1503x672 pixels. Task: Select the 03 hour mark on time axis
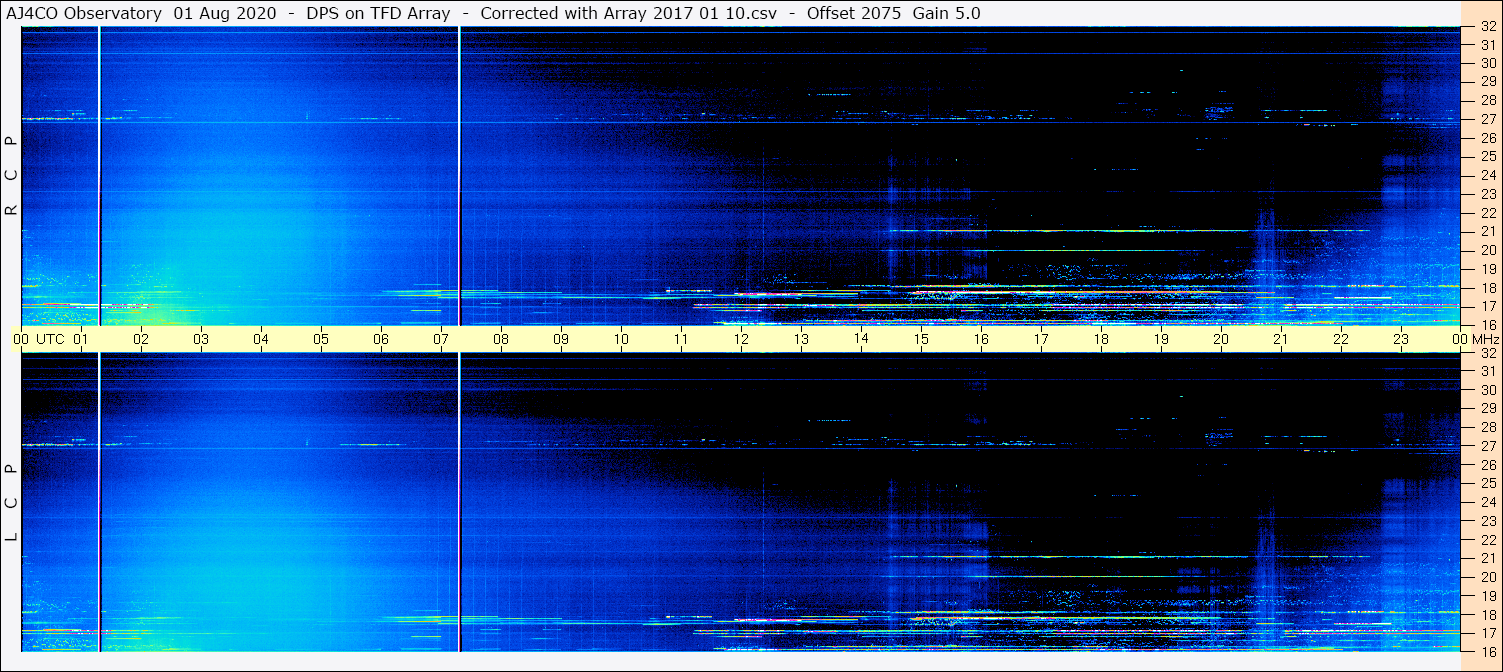point(201,339)
